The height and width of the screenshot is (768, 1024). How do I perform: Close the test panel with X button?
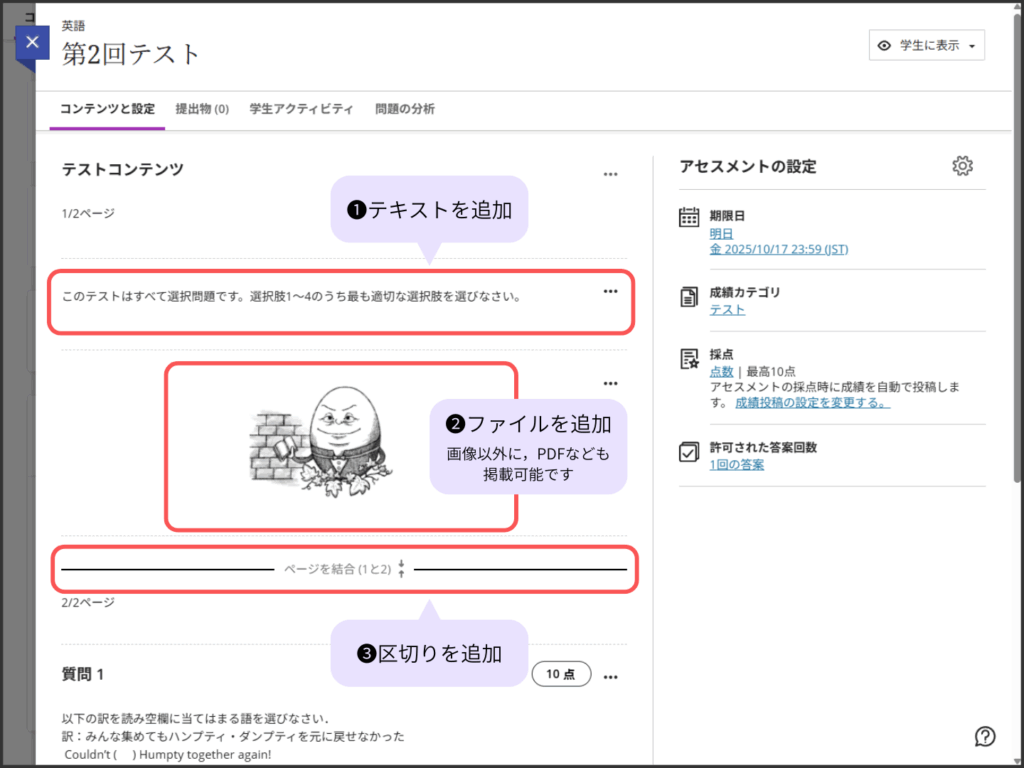coord(33,43)
